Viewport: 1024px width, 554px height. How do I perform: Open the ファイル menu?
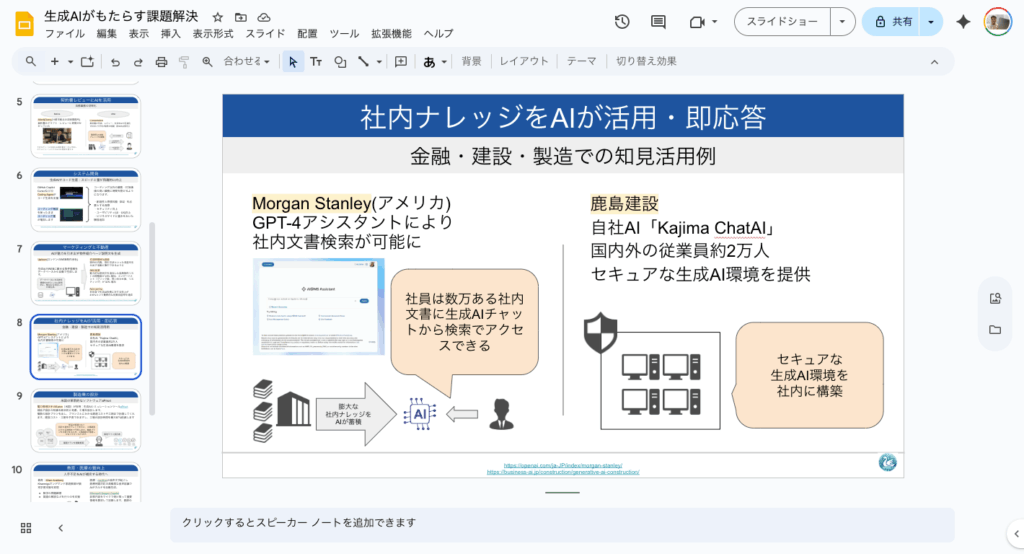pyautogui.click(x=65, y=34)
